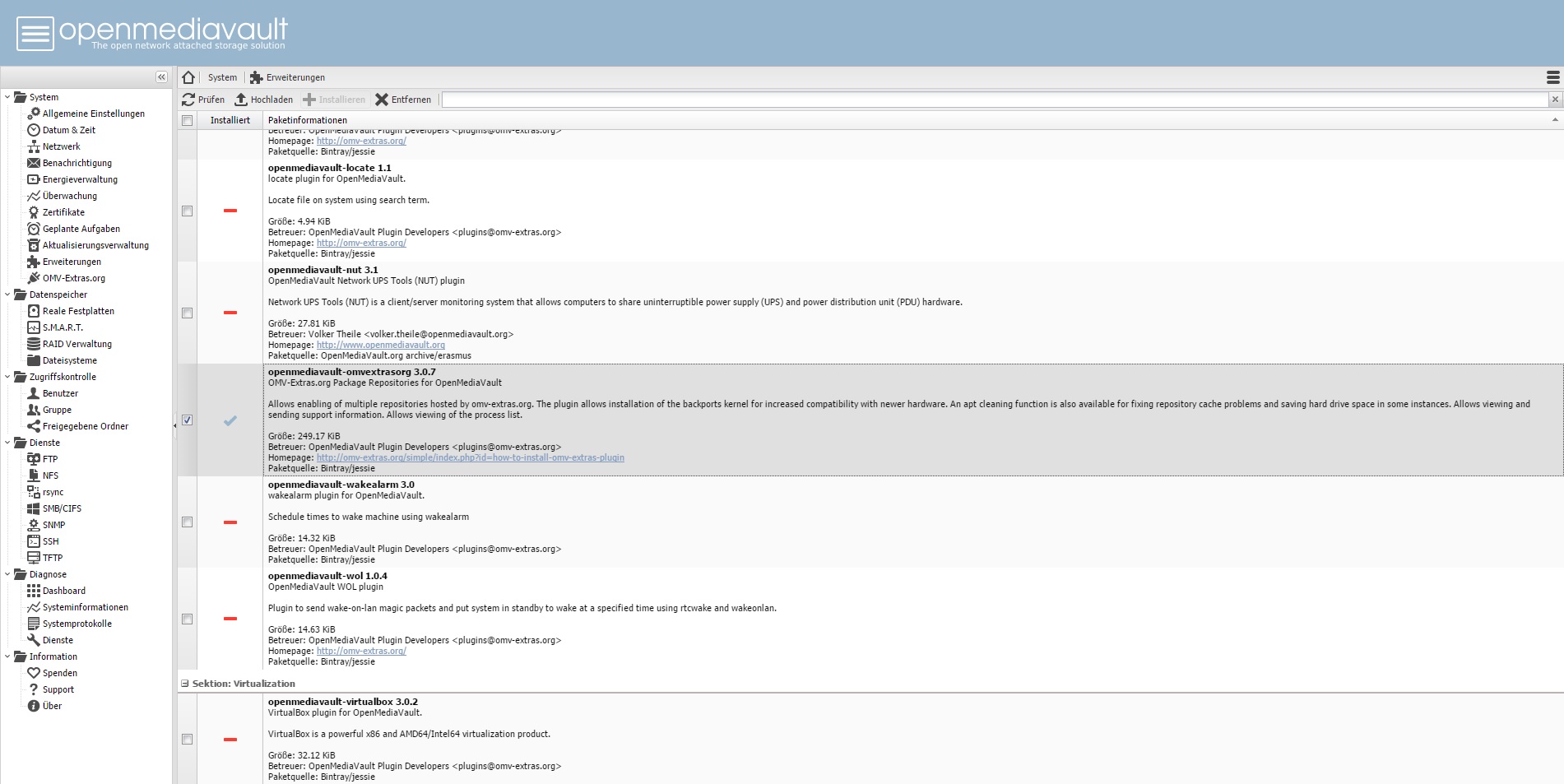The image size is (1564, 784).
Task: Toggle the select-all header checkbox
Action: pyautogui.click(x=187, y=120)
